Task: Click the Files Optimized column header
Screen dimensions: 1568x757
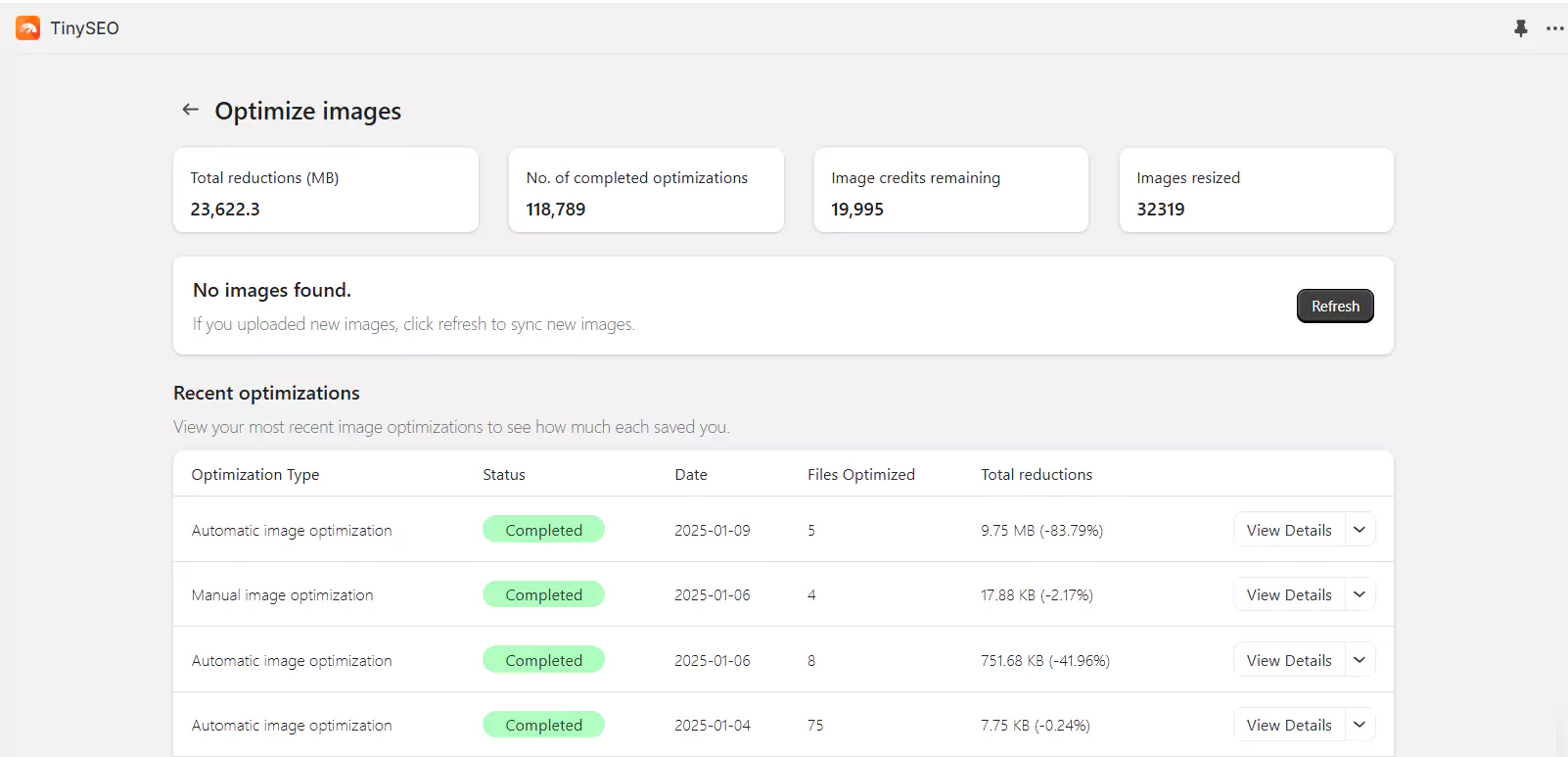Action: pos(860,475)
